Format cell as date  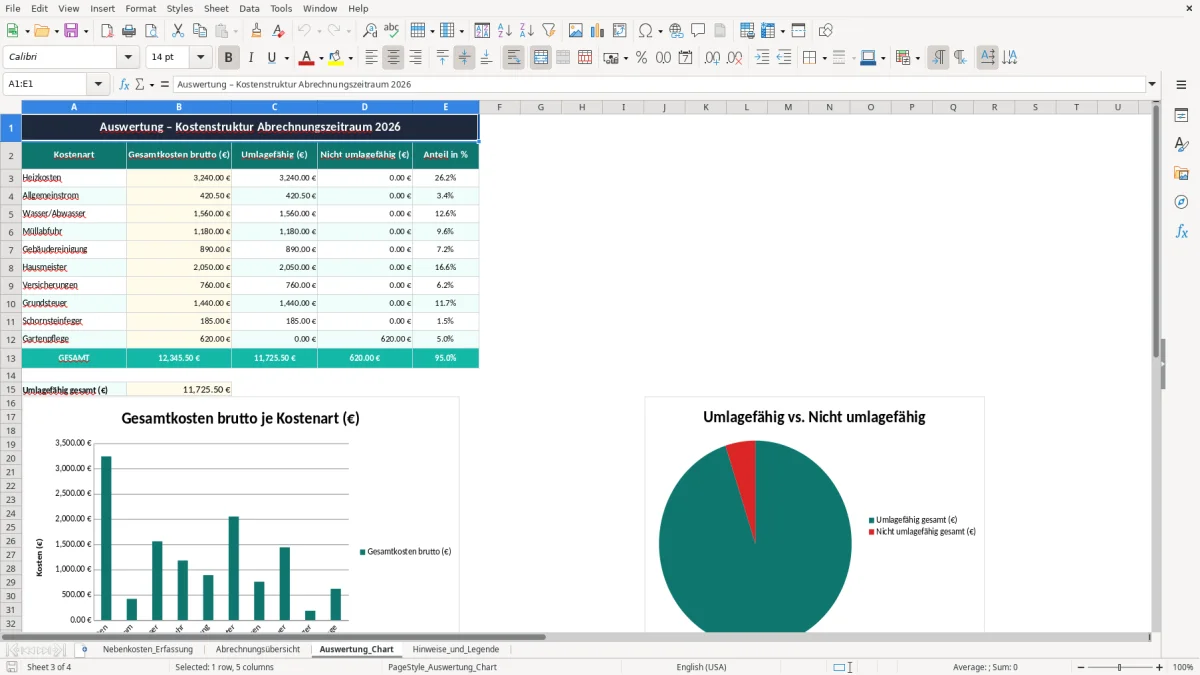pos(685,58)
